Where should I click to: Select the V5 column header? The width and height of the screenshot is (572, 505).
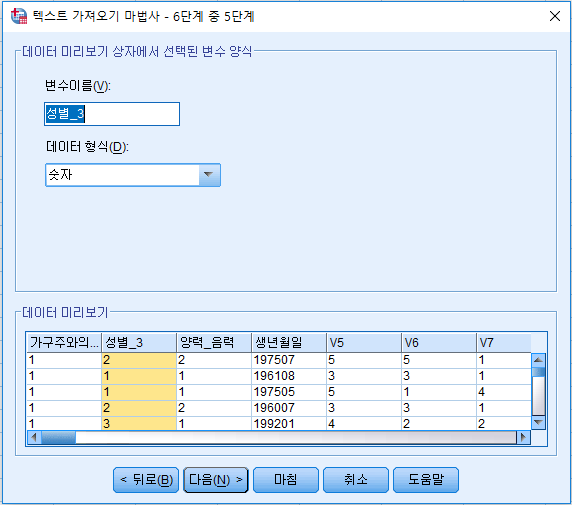364,343
